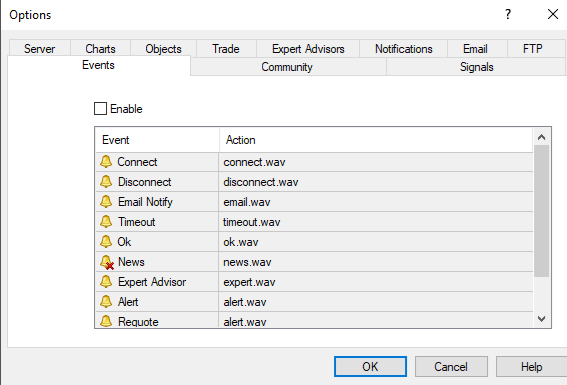
Task: Click the bell icon next to Connect
Action: tap(106, 162)
